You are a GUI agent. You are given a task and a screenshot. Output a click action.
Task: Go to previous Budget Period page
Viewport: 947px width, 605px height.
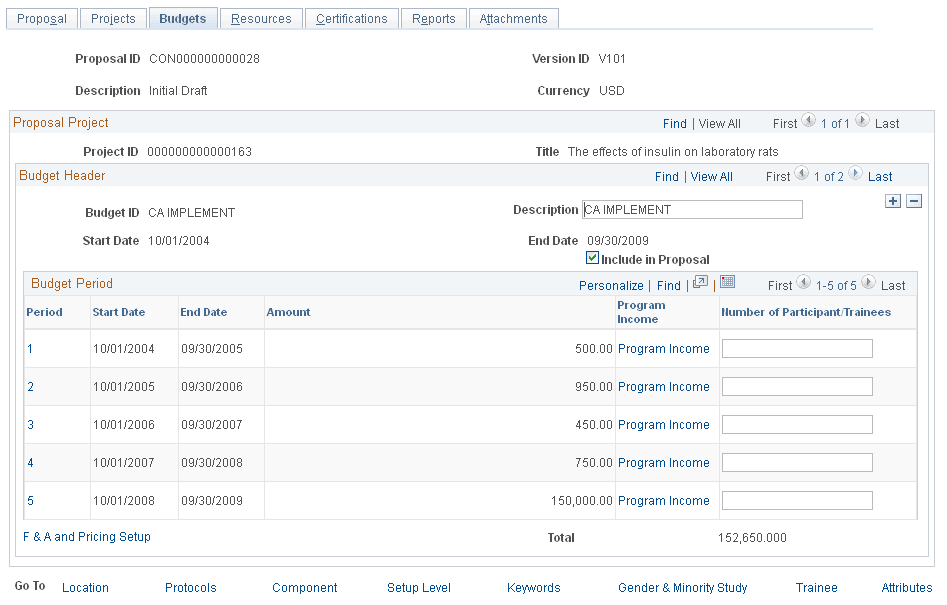tap(804, 282)
